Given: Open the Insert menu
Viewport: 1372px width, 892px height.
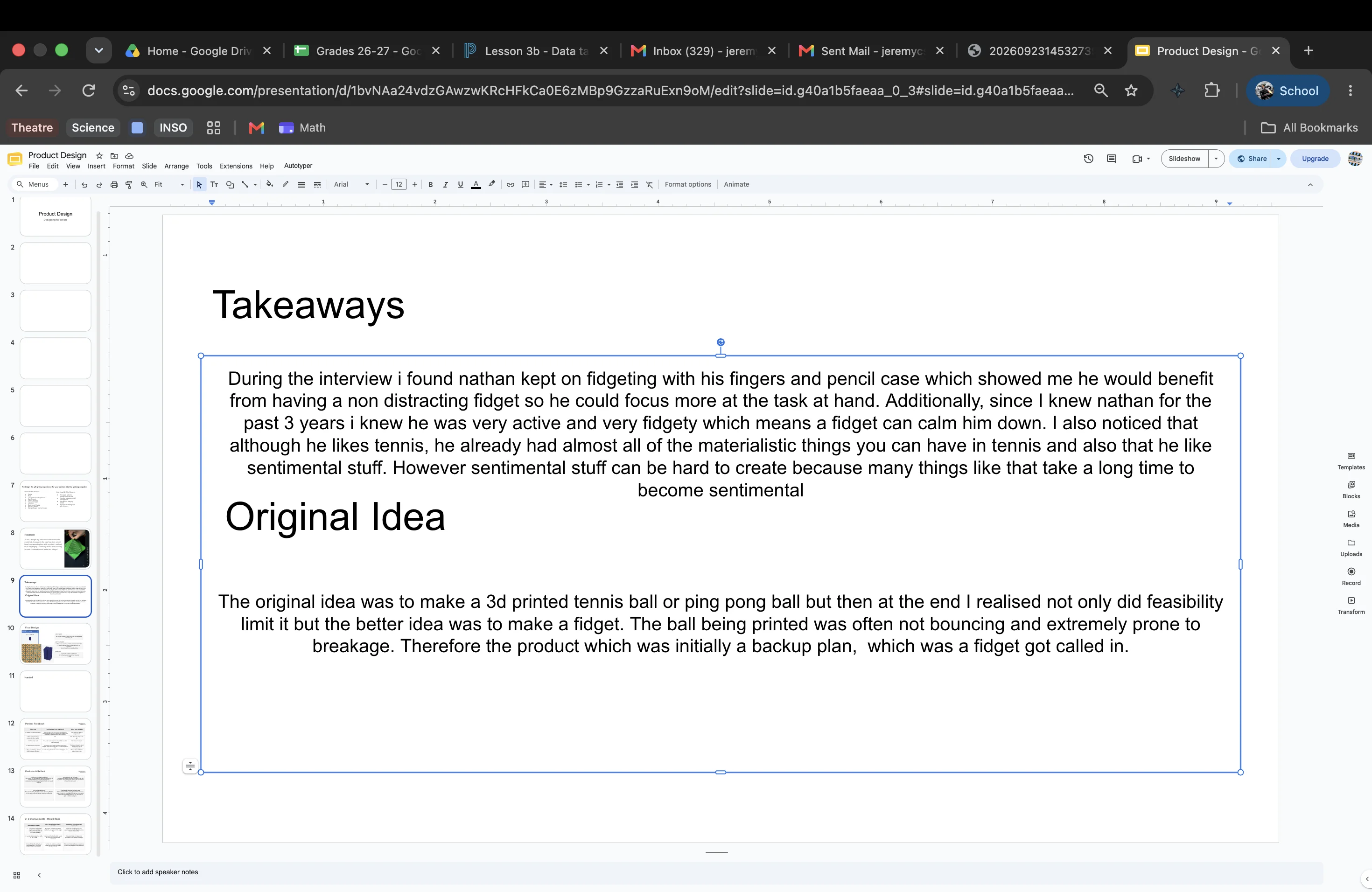Looking at the screenshot, I should (x=96, y=167).
